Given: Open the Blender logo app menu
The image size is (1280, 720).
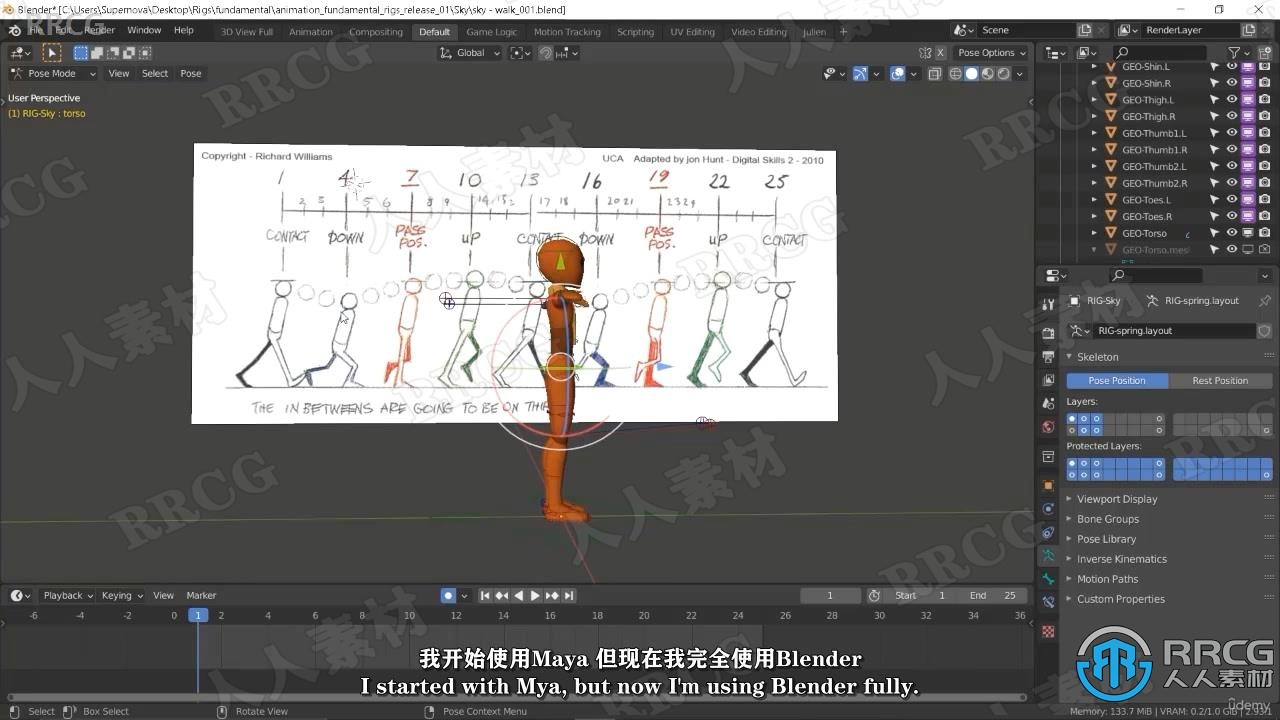Looking at the screenshot, I should [x=15, y=30].
